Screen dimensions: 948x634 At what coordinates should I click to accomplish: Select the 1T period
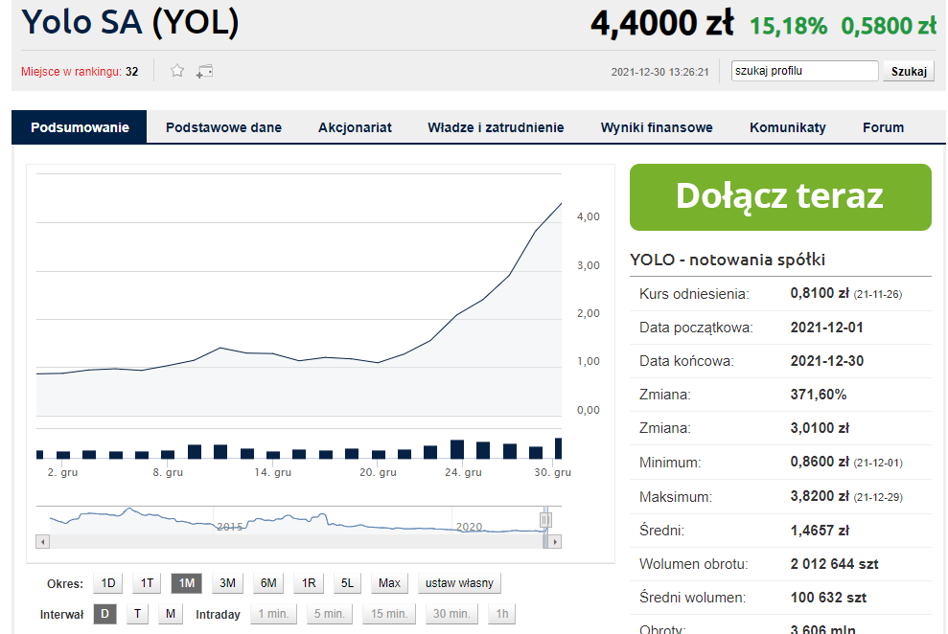pos(147,583)
